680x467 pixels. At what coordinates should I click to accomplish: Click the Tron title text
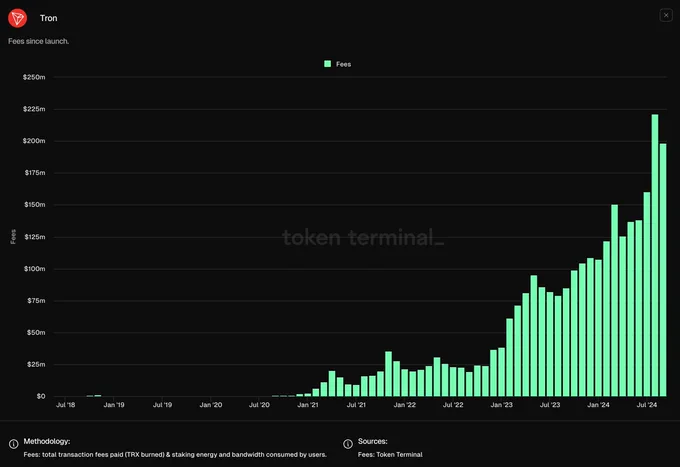coord(49,18)
